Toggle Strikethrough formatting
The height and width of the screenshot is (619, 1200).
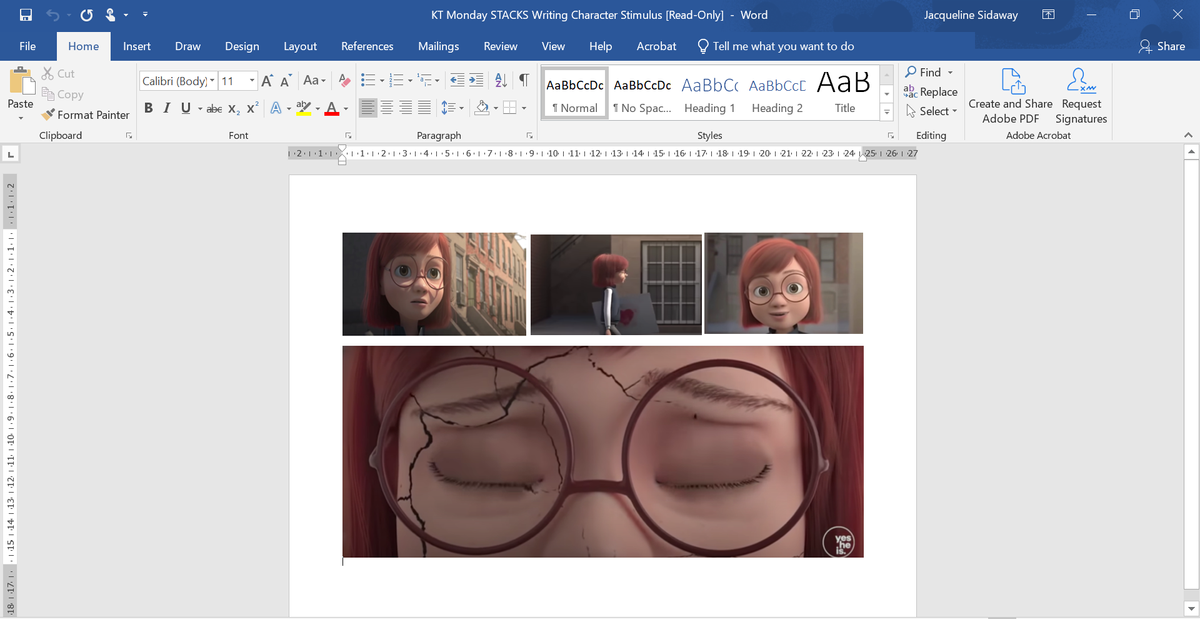214,108
